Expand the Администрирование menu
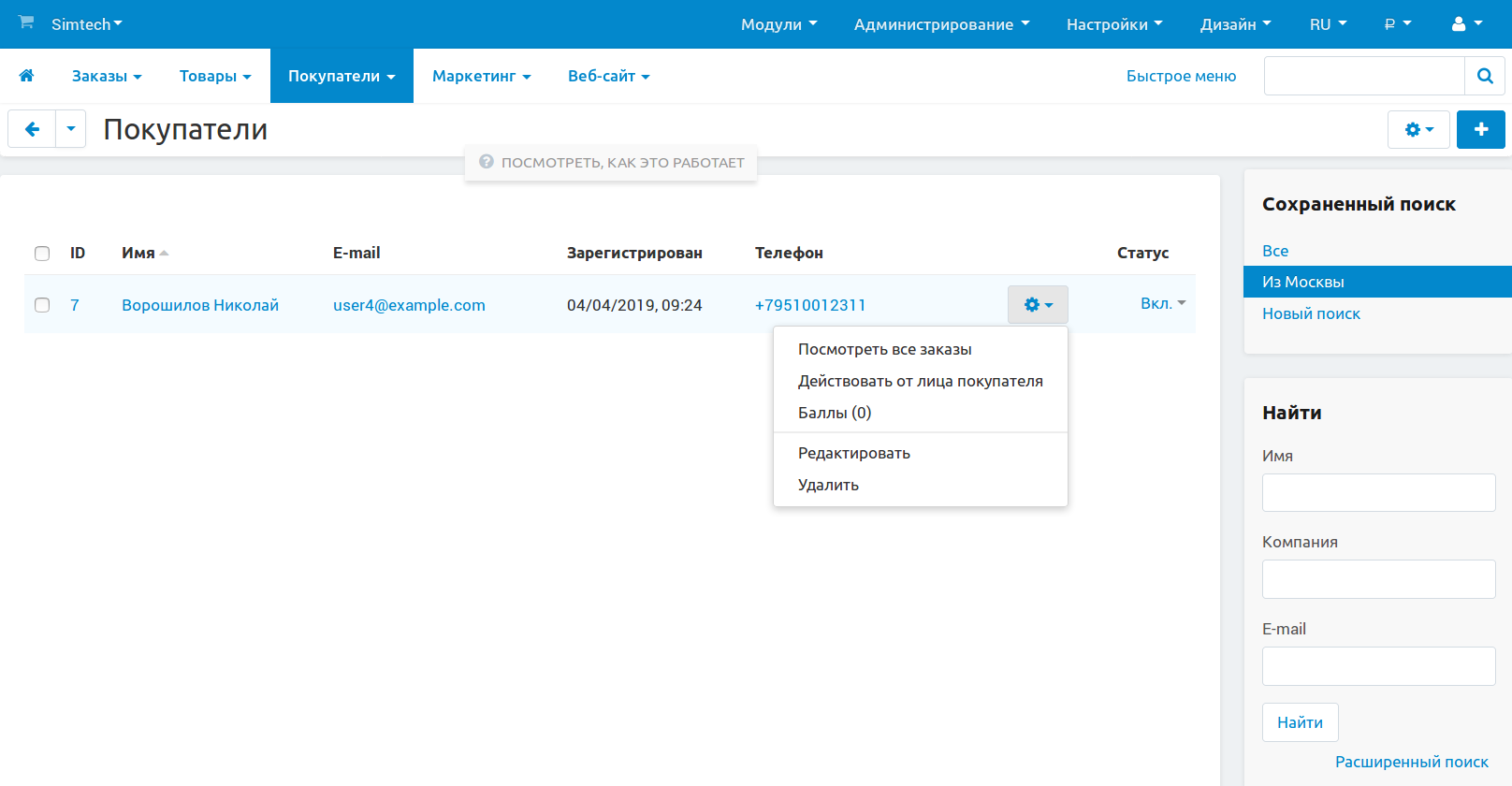This screenshot has width=1512, height=786. click(941, 24)
